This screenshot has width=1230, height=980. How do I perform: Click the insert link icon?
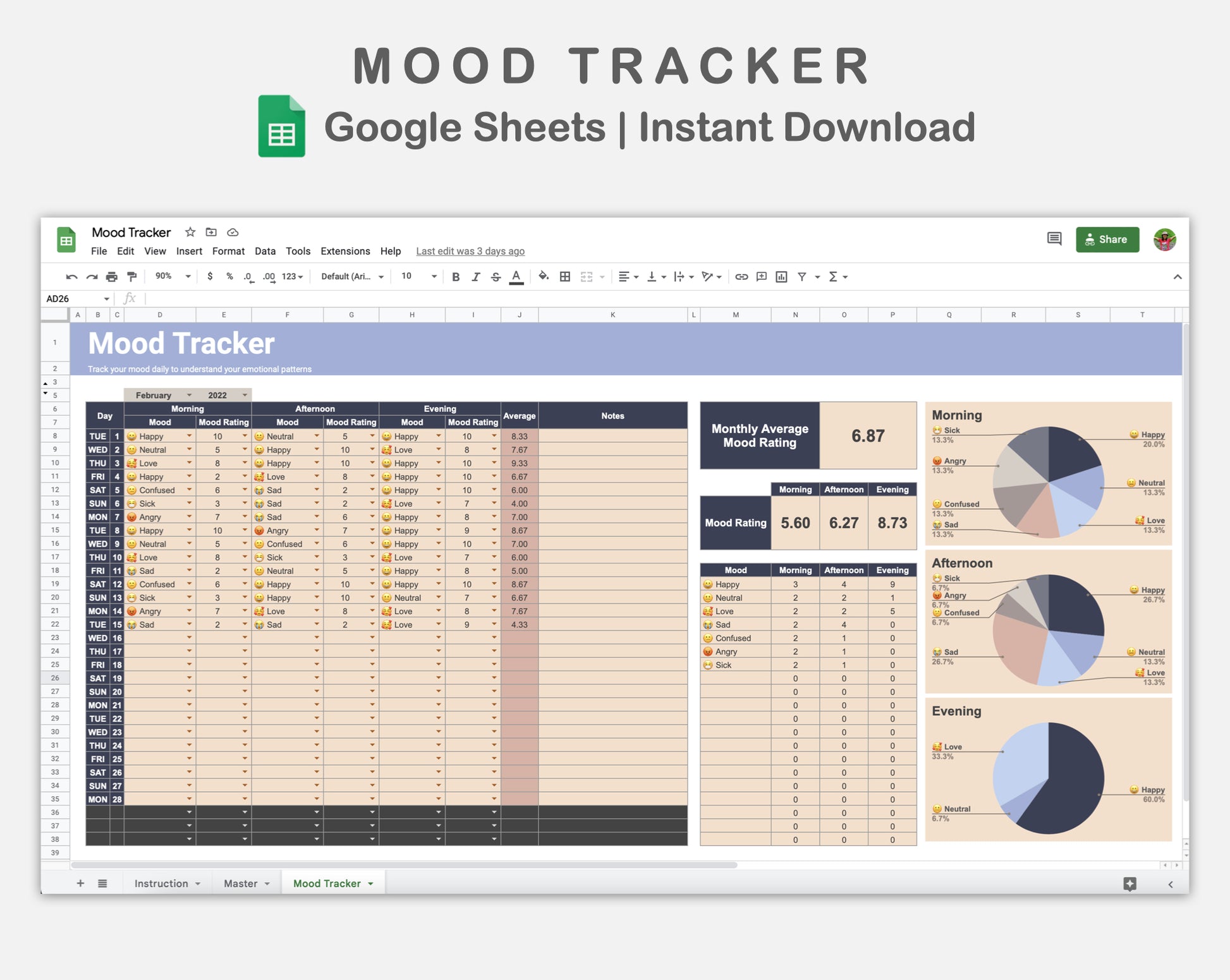(x=741, y=277)
